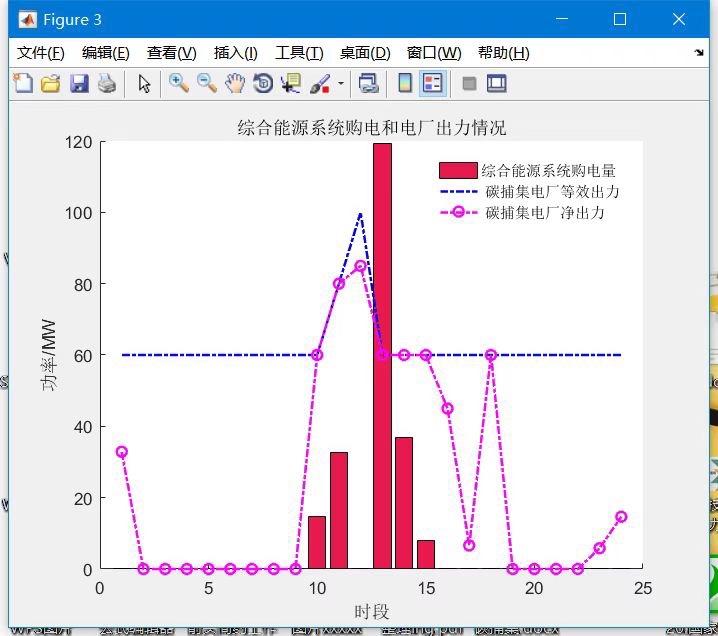Open the 帮助(H) menu
718x636 pixels.
[504, 53]
